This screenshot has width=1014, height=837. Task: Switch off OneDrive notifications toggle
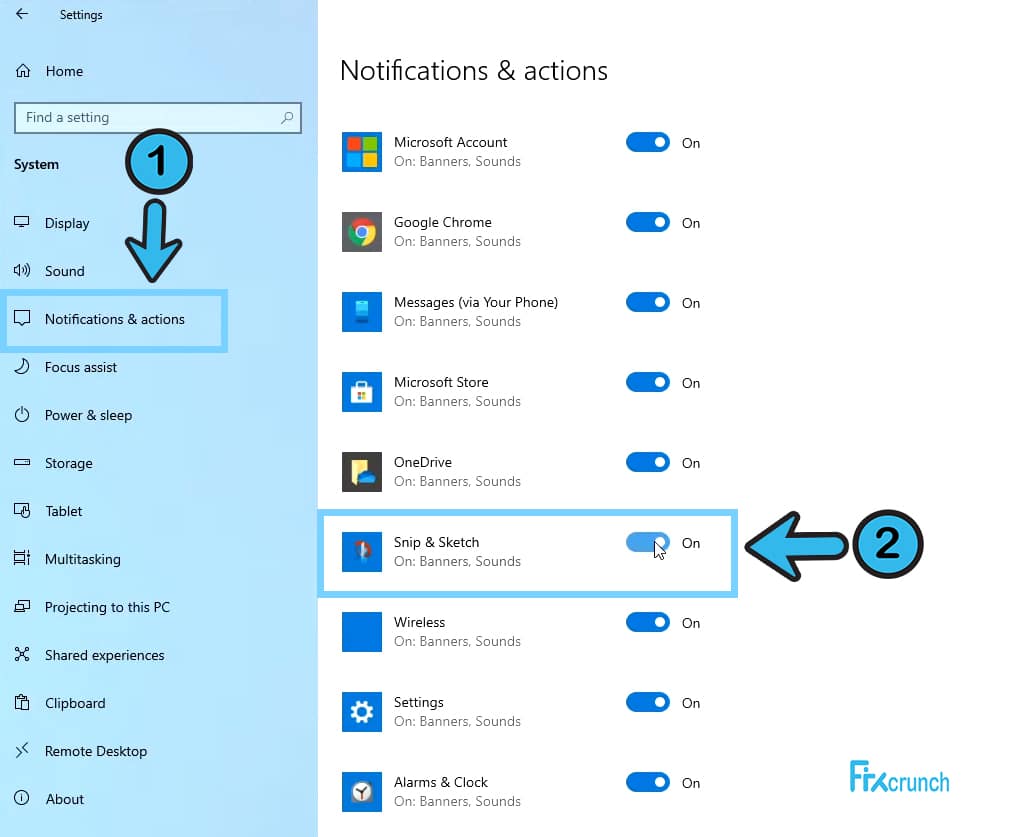(647, 462)
